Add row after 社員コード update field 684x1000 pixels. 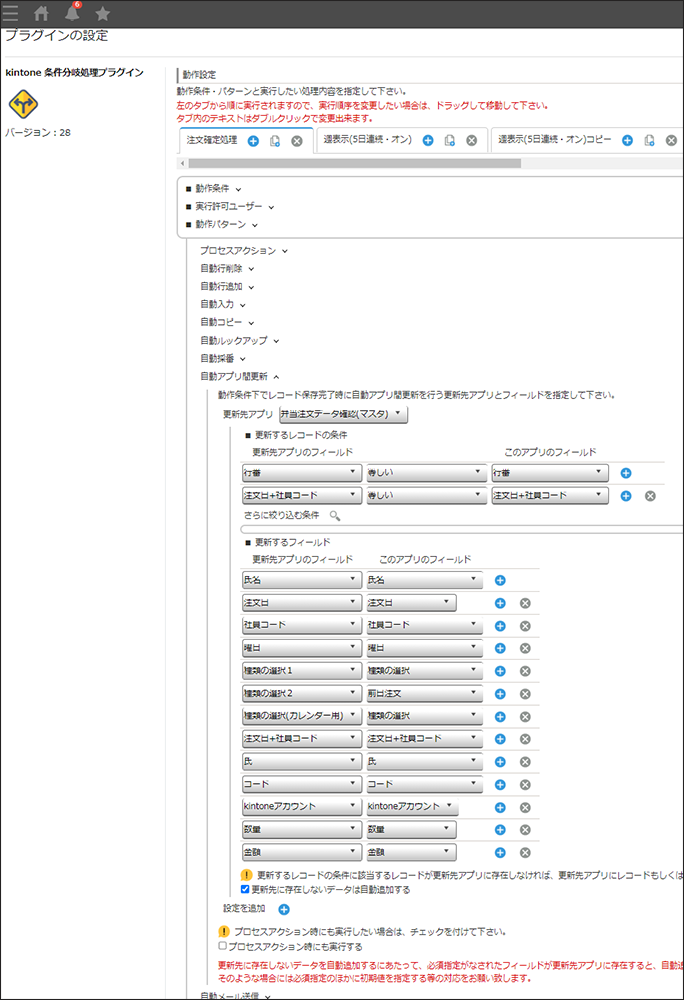[x=500, y=626]
